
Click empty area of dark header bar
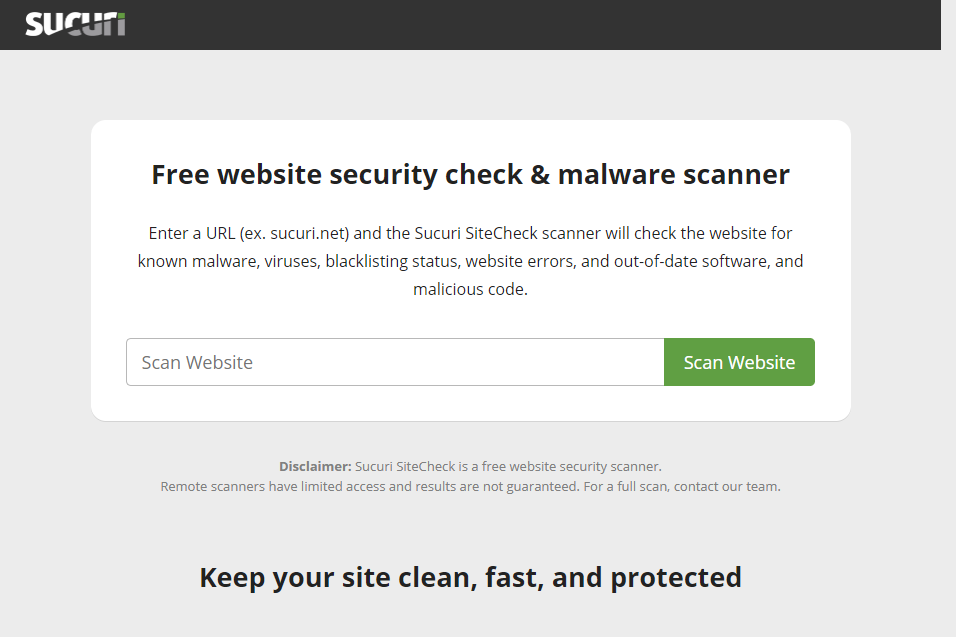point(530,24)
